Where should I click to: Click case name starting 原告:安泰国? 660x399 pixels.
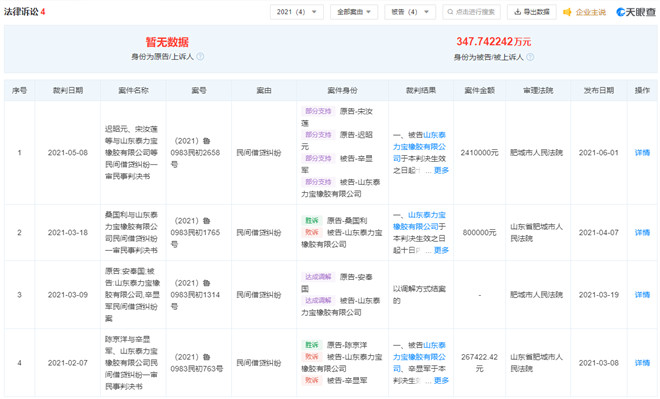[132, 295]
